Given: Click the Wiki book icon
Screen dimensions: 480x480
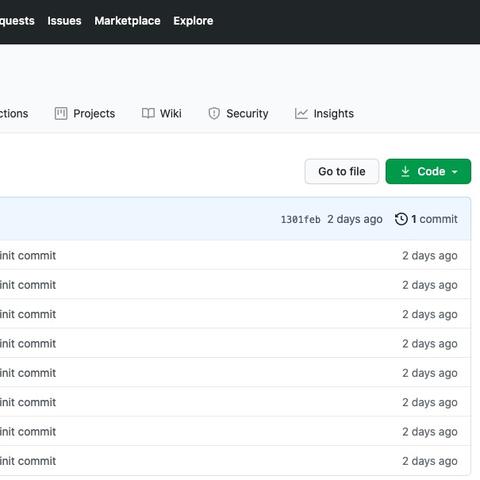Looking at the screenshot, I should point(148,113).
